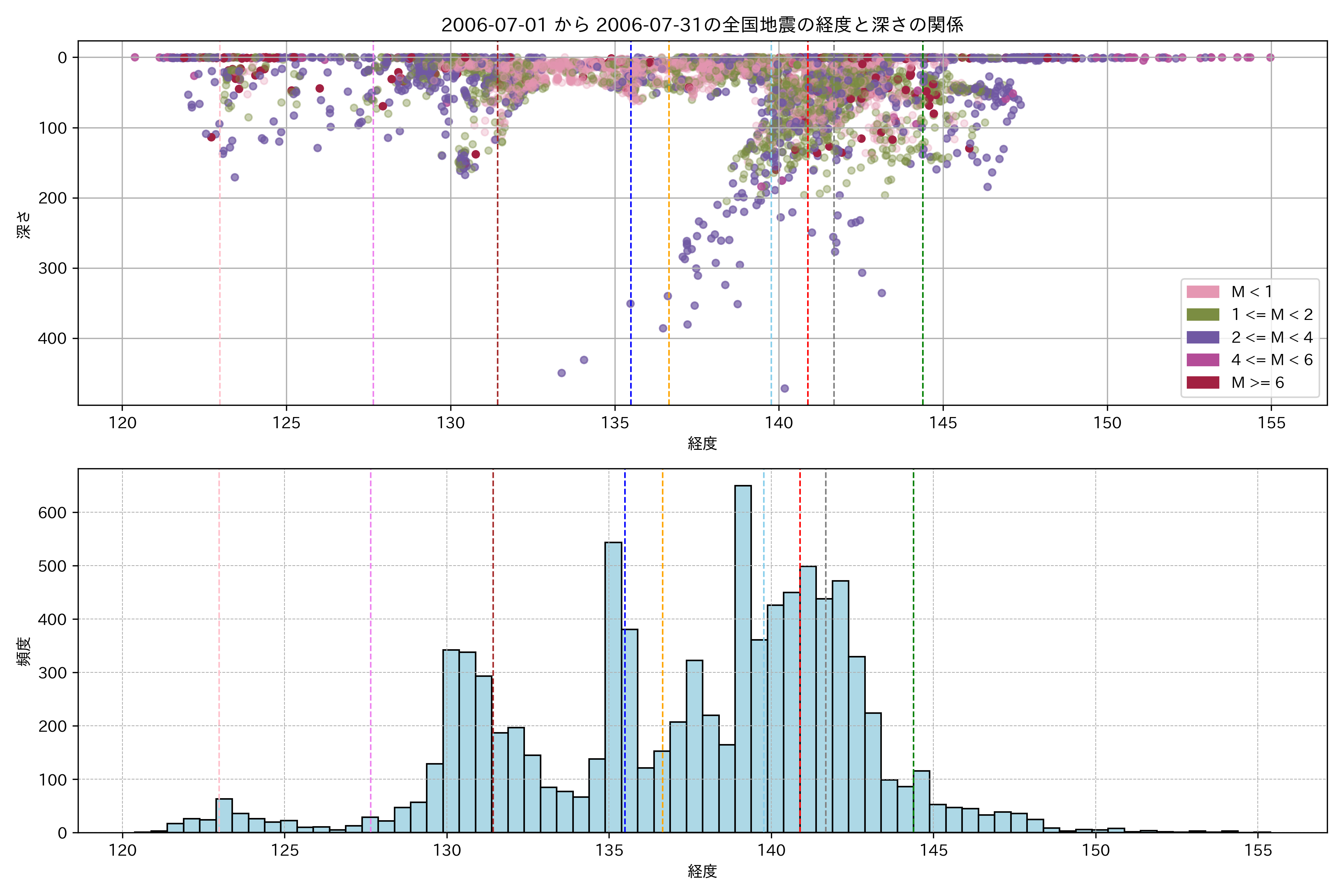Click the purple 2 <= M < 4 legend swatch
This screenshot has height=896, width=1344.
(x=1202, y=337)
